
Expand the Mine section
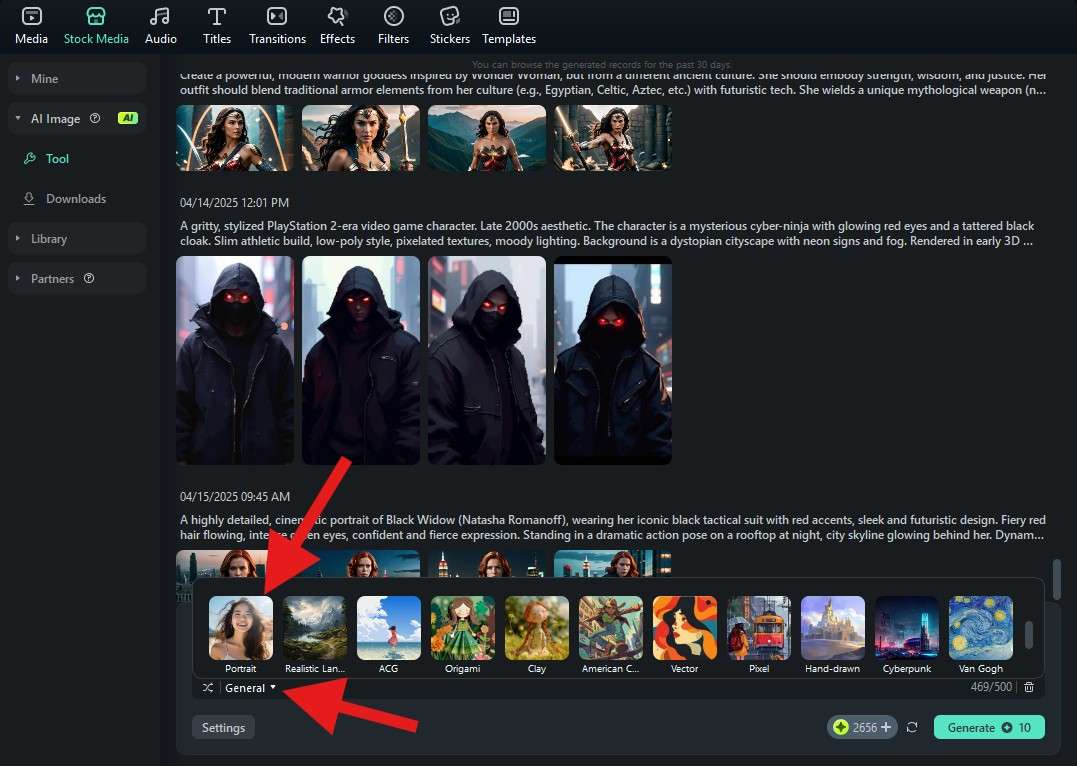click(x=78, y=78)
